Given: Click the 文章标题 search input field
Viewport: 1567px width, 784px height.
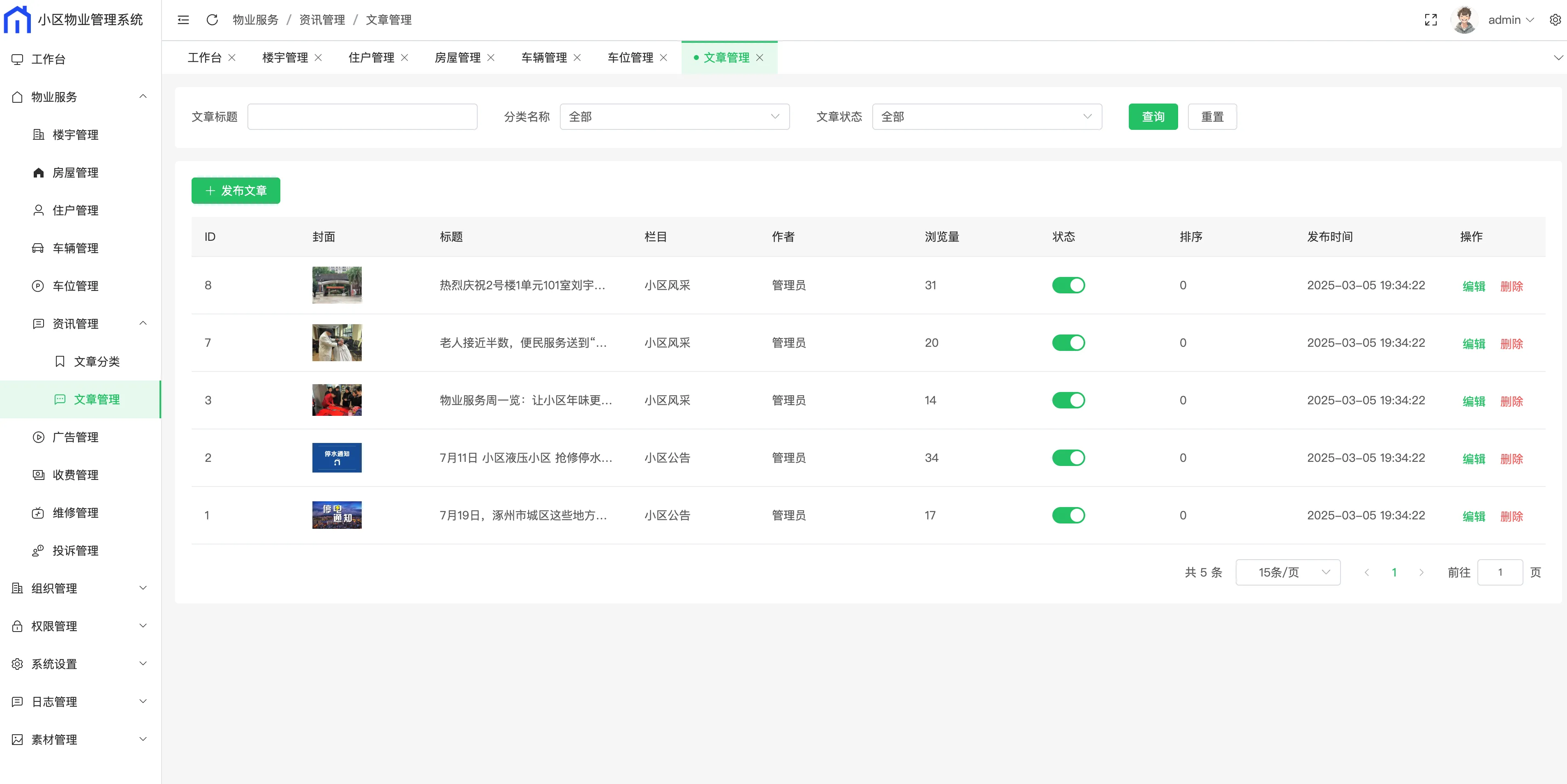Looking at the screenshot, I should [362, 117].
